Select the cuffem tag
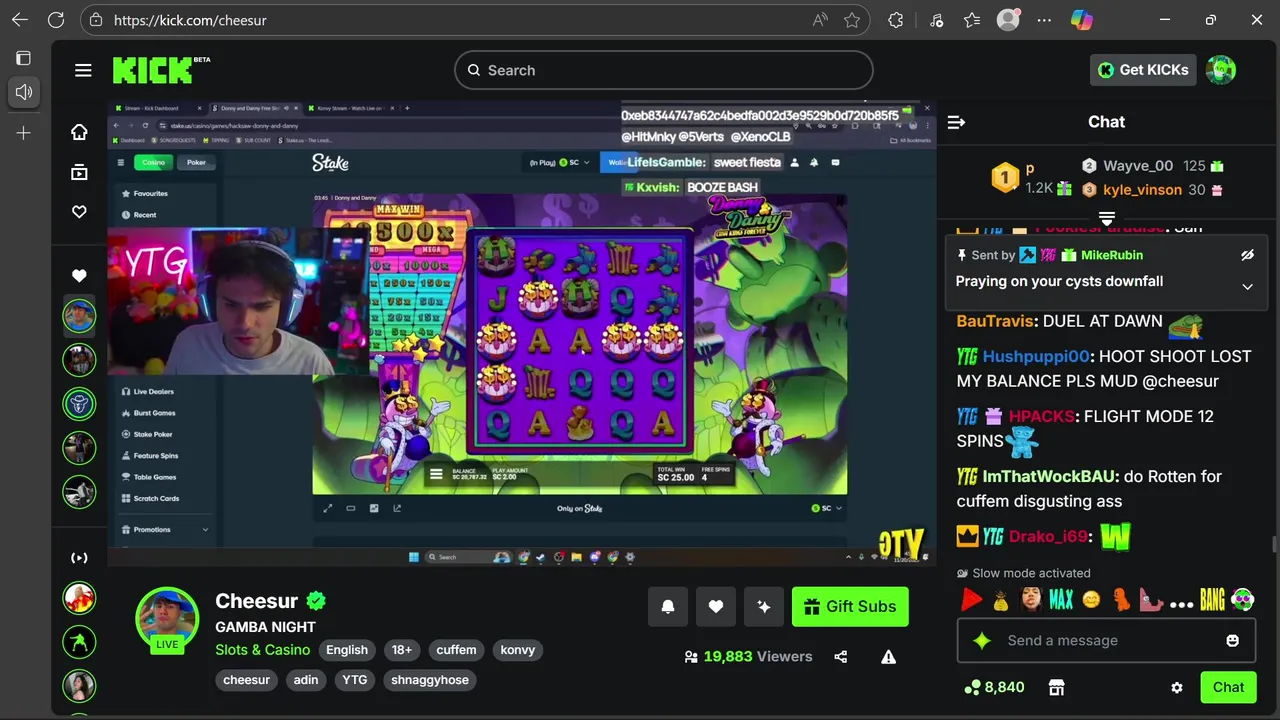1280x720 pixels. (456, 650)
